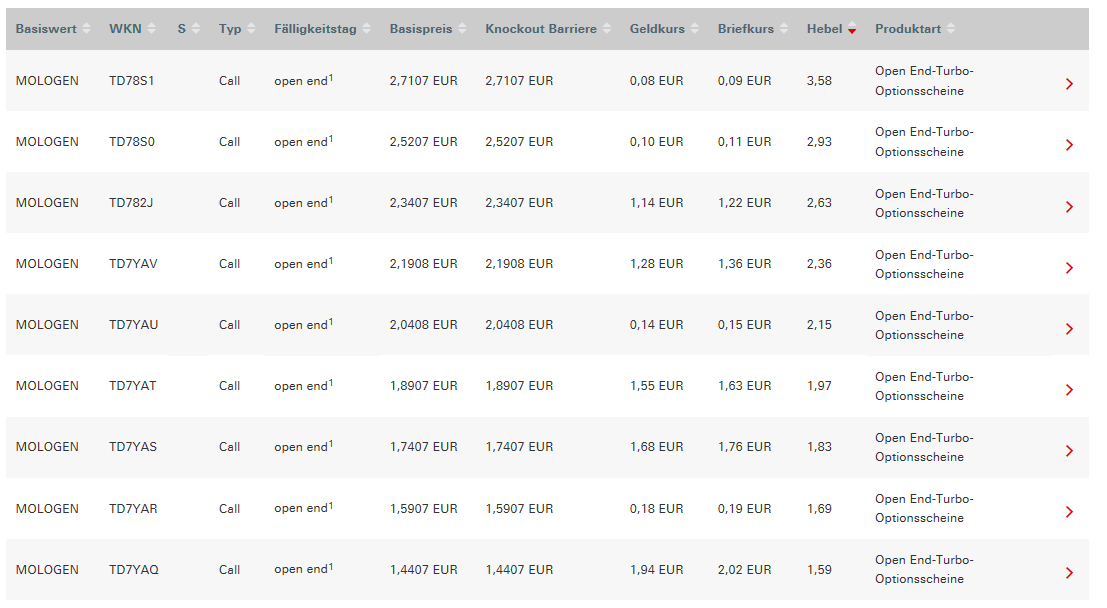1107x608 pixels.
Task: Select WKN TD78S1
Action: (x=131, y=81)
